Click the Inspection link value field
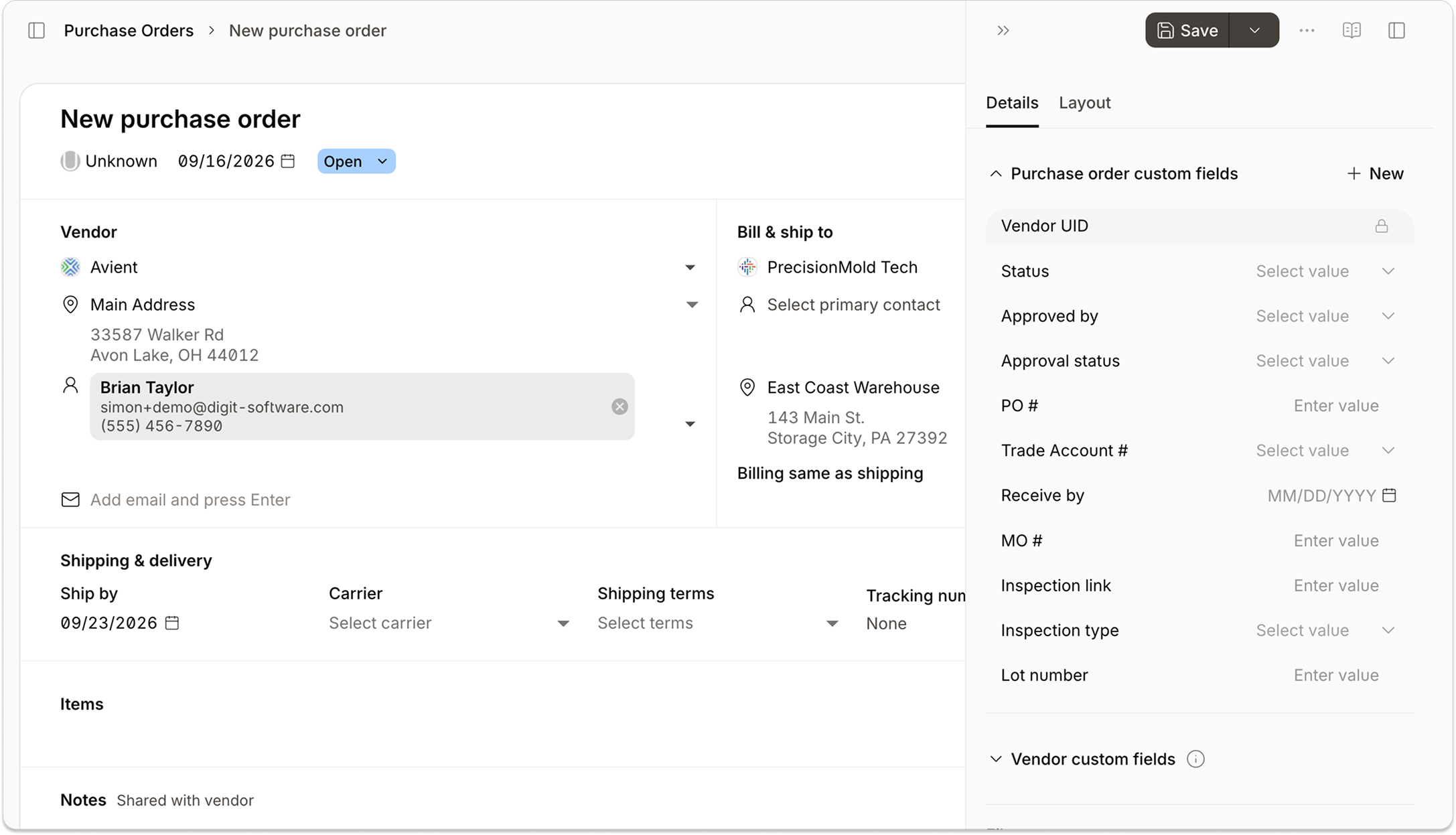Image resolution: width=1456 pixels, height=835 pixels. pyautogui.click(x=1335, y=585)
